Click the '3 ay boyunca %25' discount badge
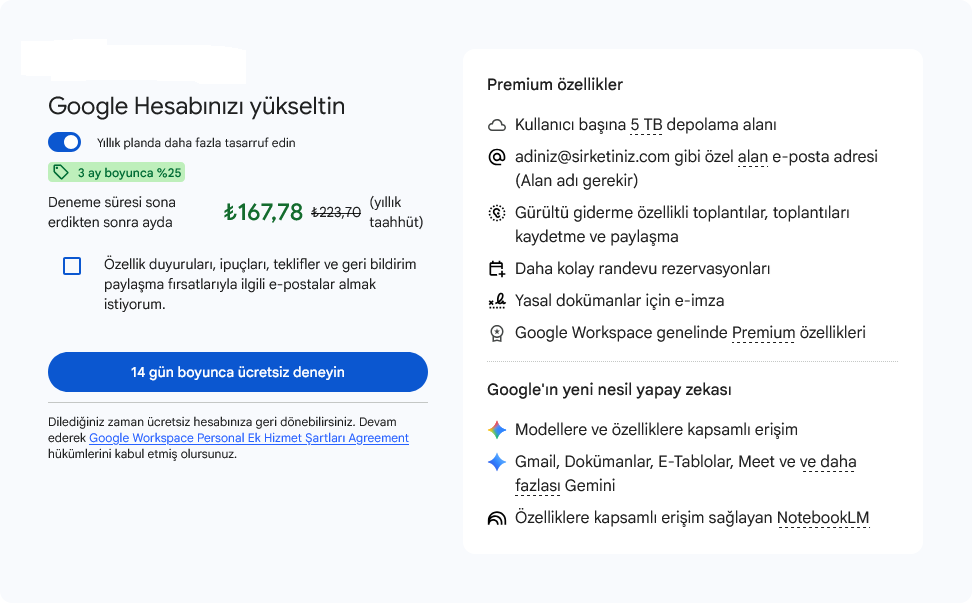Viewport: 972px width, 603px height. [x=117, y=172]
